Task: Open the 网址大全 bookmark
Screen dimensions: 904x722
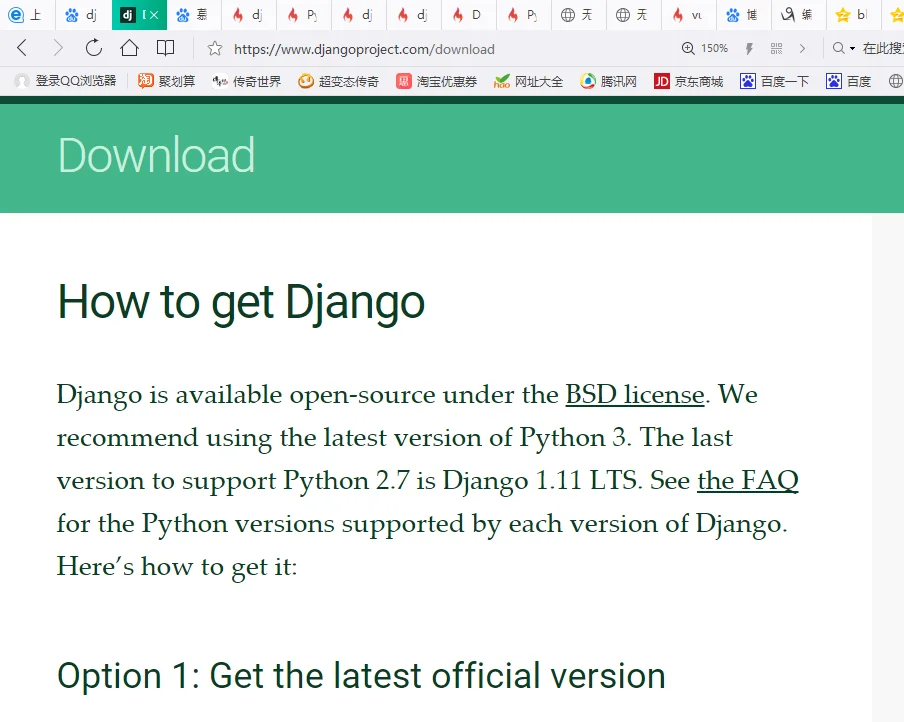Action: coord(528,81)
